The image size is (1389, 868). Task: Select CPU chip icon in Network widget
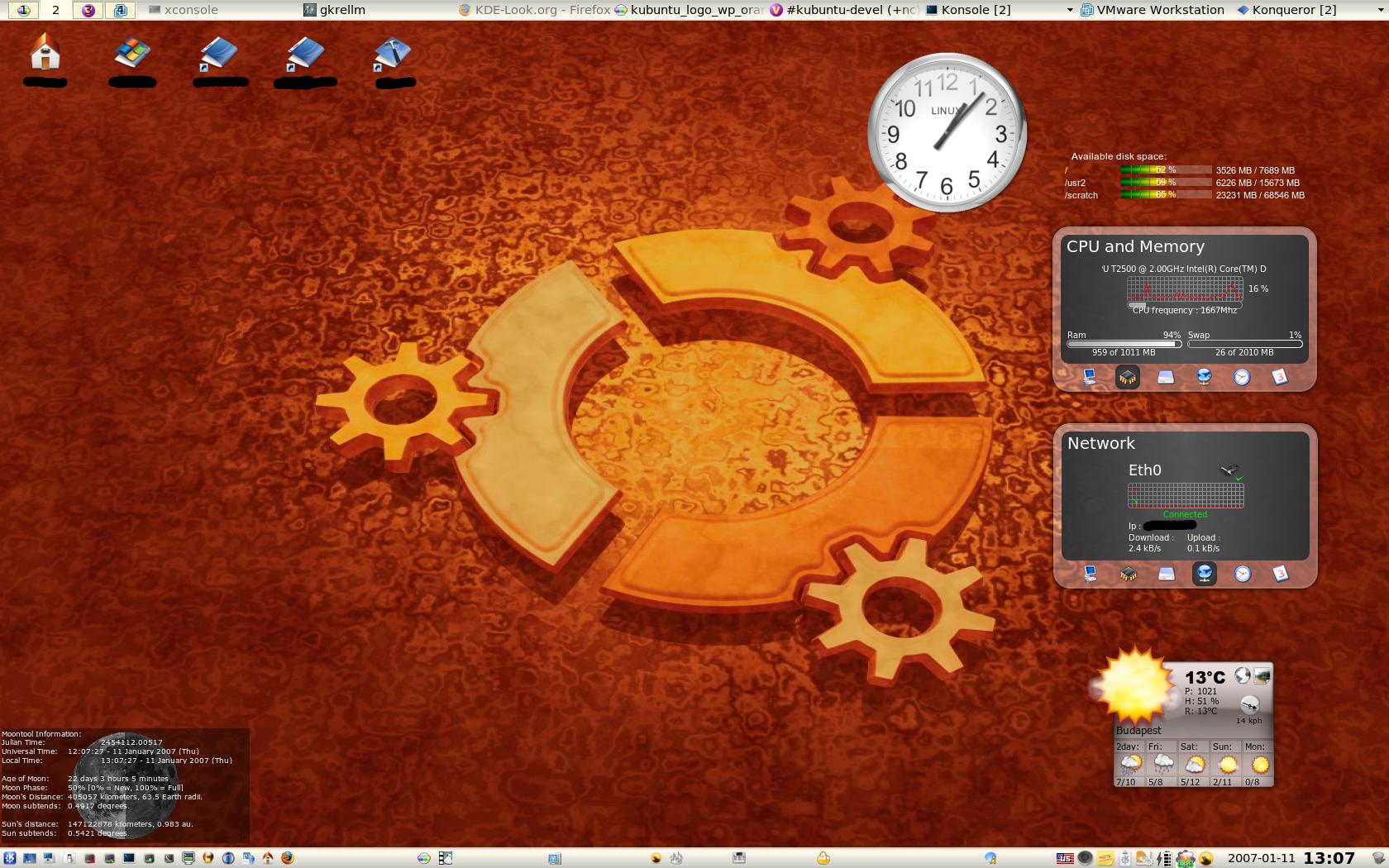click(x=1129, y=574)
